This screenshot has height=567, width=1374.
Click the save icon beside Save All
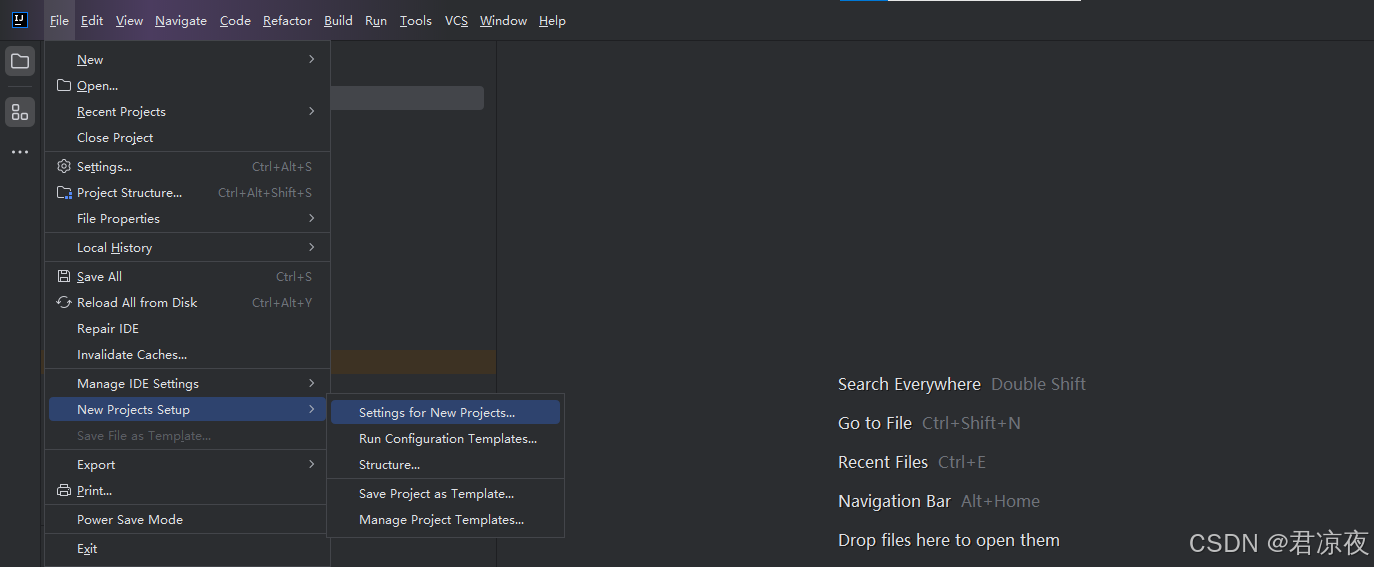(64, 276)
